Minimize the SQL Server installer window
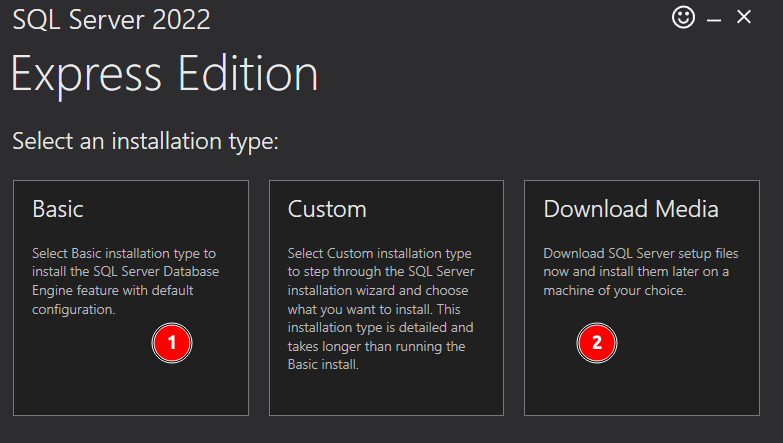 click(x=714, y=20)
